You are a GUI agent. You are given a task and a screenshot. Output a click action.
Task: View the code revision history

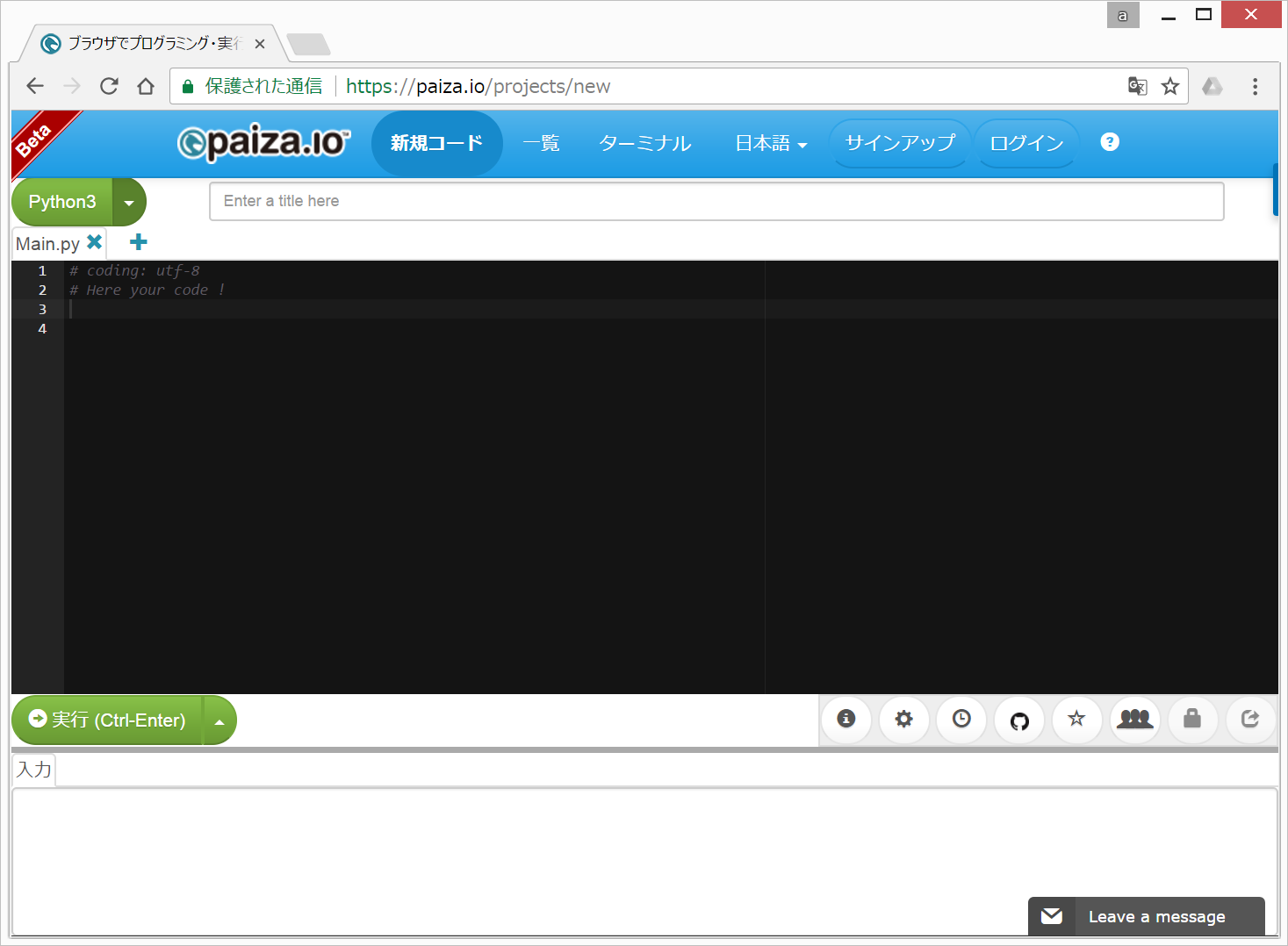click(961, 720)
